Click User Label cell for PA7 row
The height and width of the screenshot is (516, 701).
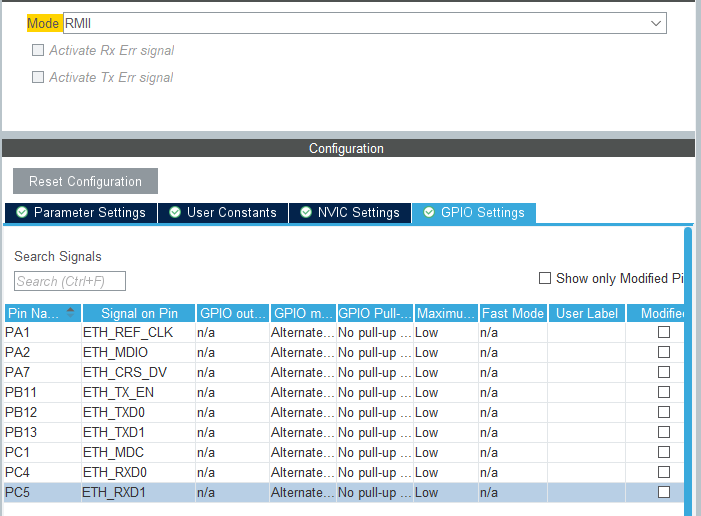point(587,372)
